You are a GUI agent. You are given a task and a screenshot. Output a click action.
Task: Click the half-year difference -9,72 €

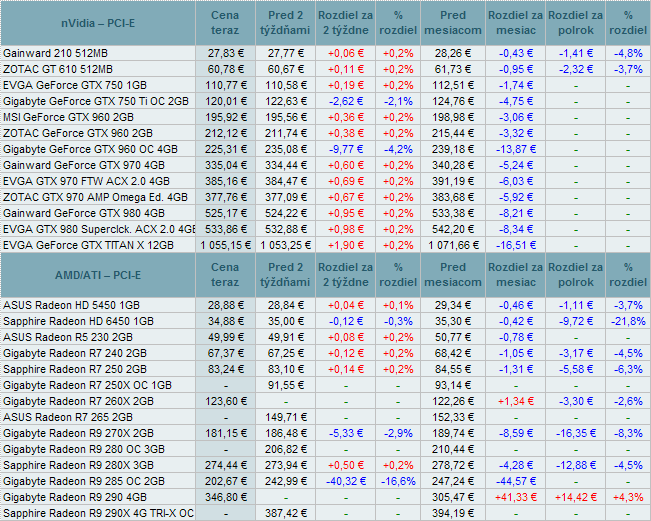pyautogui.click(x=576, y=321)
